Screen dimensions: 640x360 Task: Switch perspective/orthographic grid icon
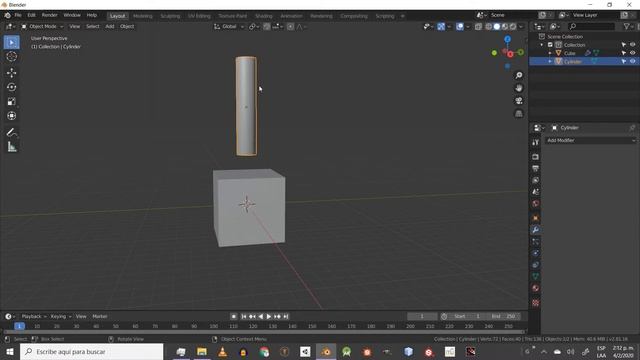click(519, 113)
